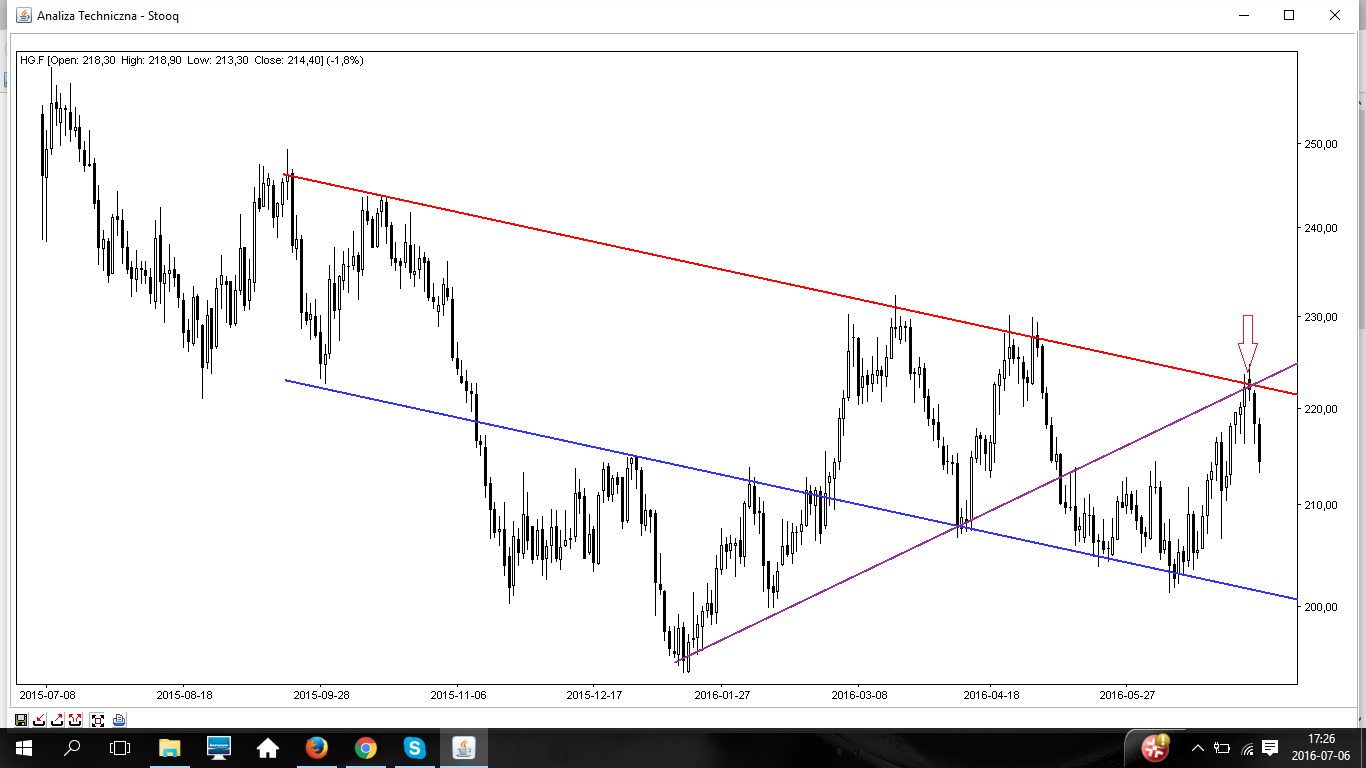Screen dimensions: 1366x768
Task: Click the floppy disk save icon
Action: coord(21,719)
